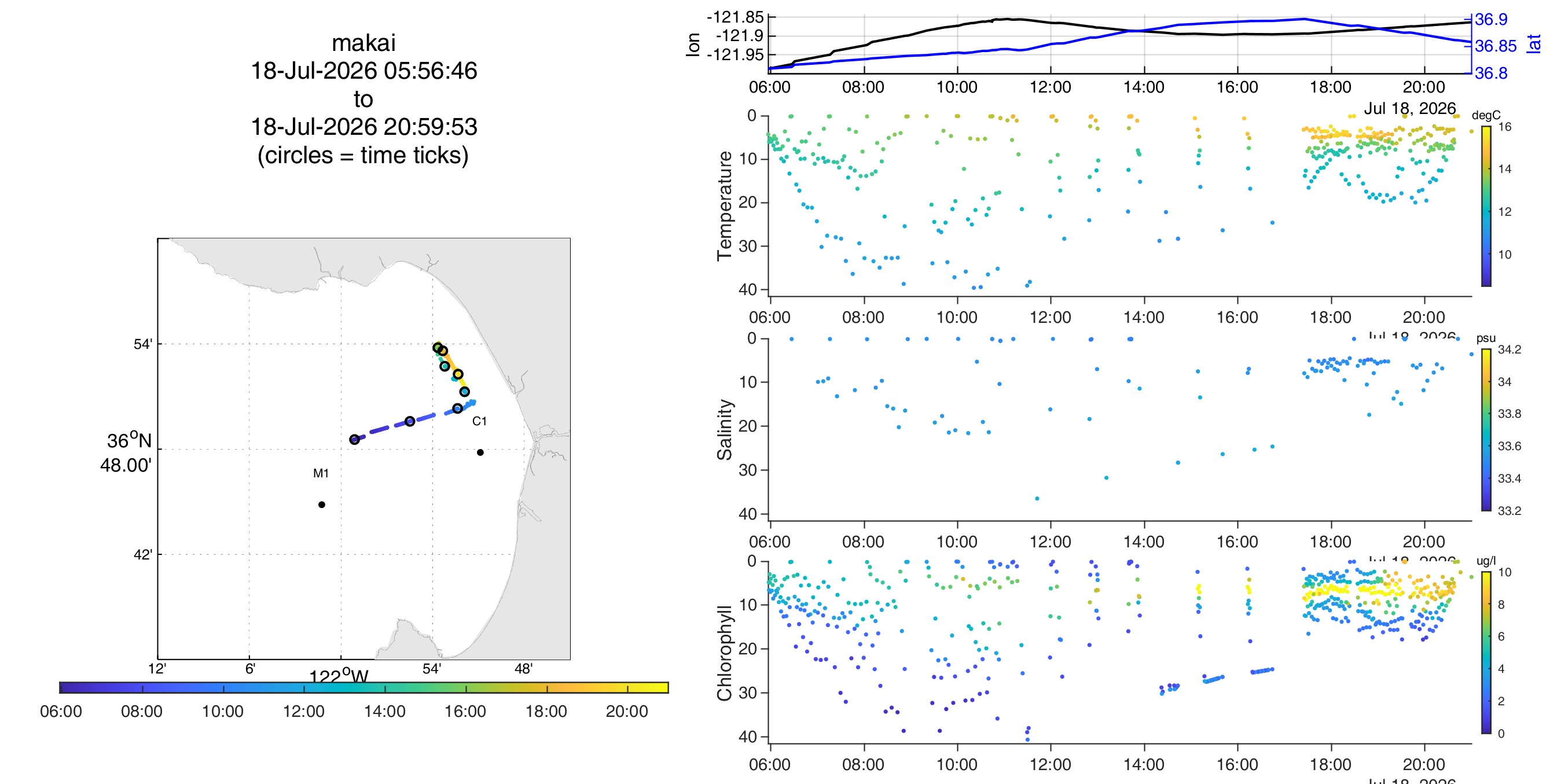The height and width of the screenshot is (784, 1568).
Task: Click the temperature colorbar in degC
Action: coord(1486,206)
